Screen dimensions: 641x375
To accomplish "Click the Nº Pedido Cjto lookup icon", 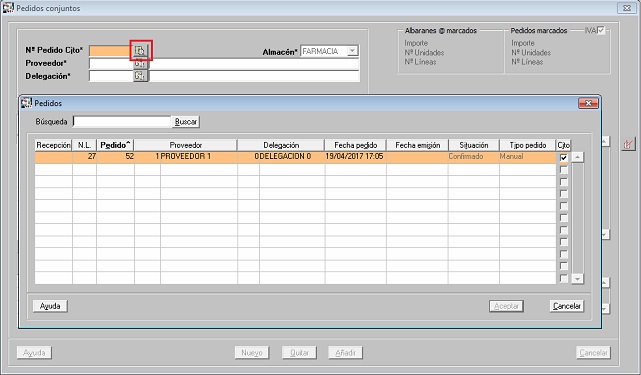I will 141,51.
